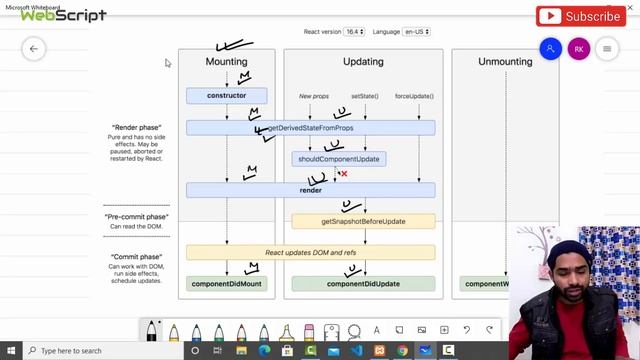Image resolution: width=640 pixels, height=360 pixels.
Task: Open Task View in taskbar
Action: (218, 351)
